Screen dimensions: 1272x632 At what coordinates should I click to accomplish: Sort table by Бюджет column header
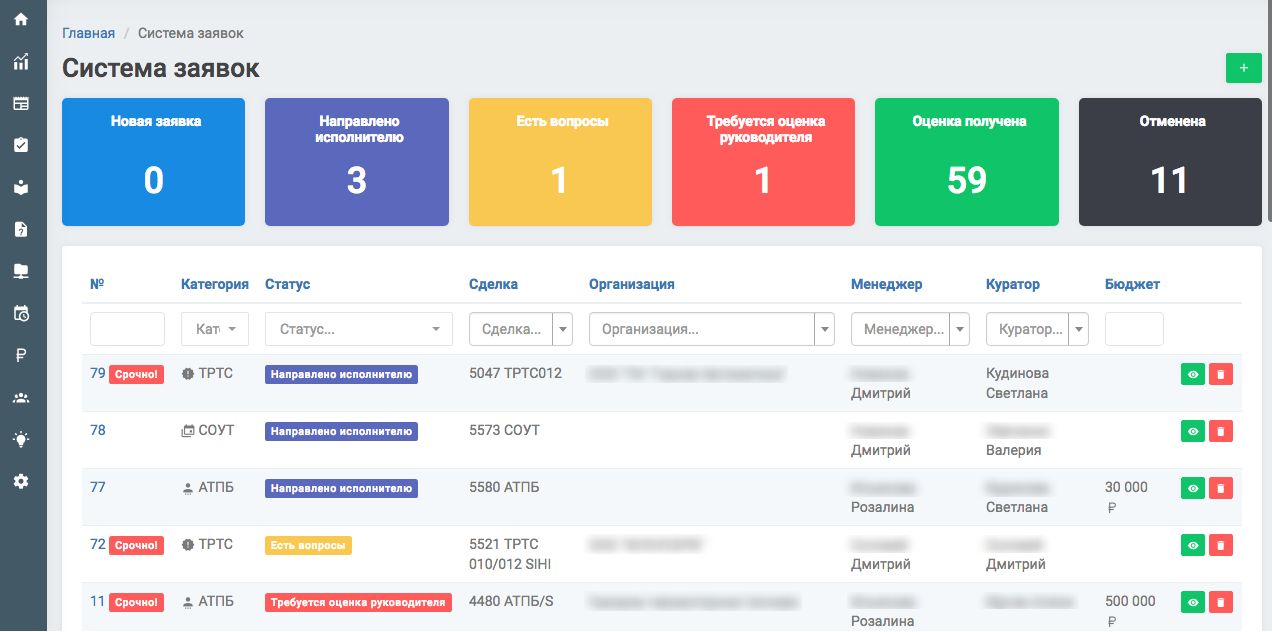(1132, 284)
